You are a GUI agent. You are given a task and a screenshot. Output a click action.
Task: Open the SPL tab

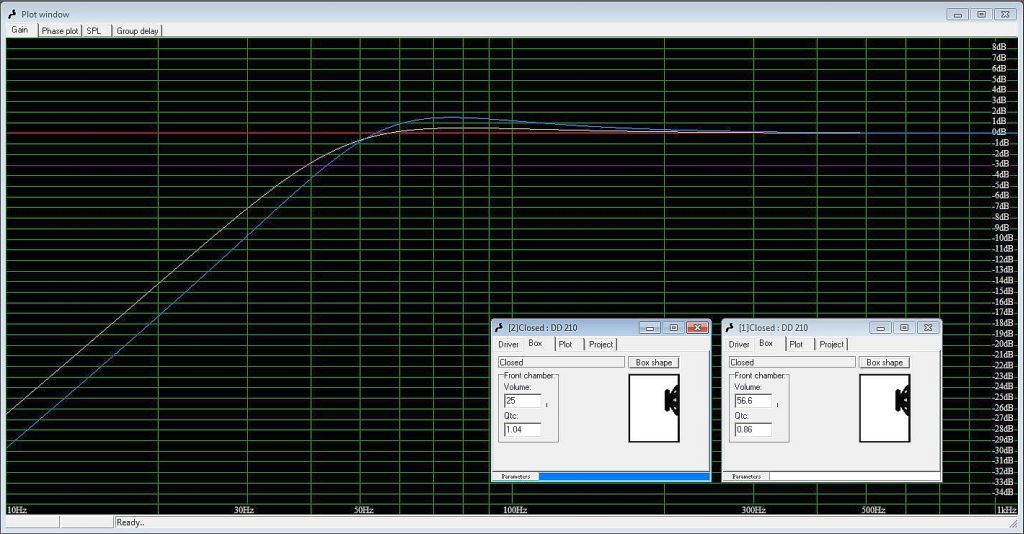point(93,31)
